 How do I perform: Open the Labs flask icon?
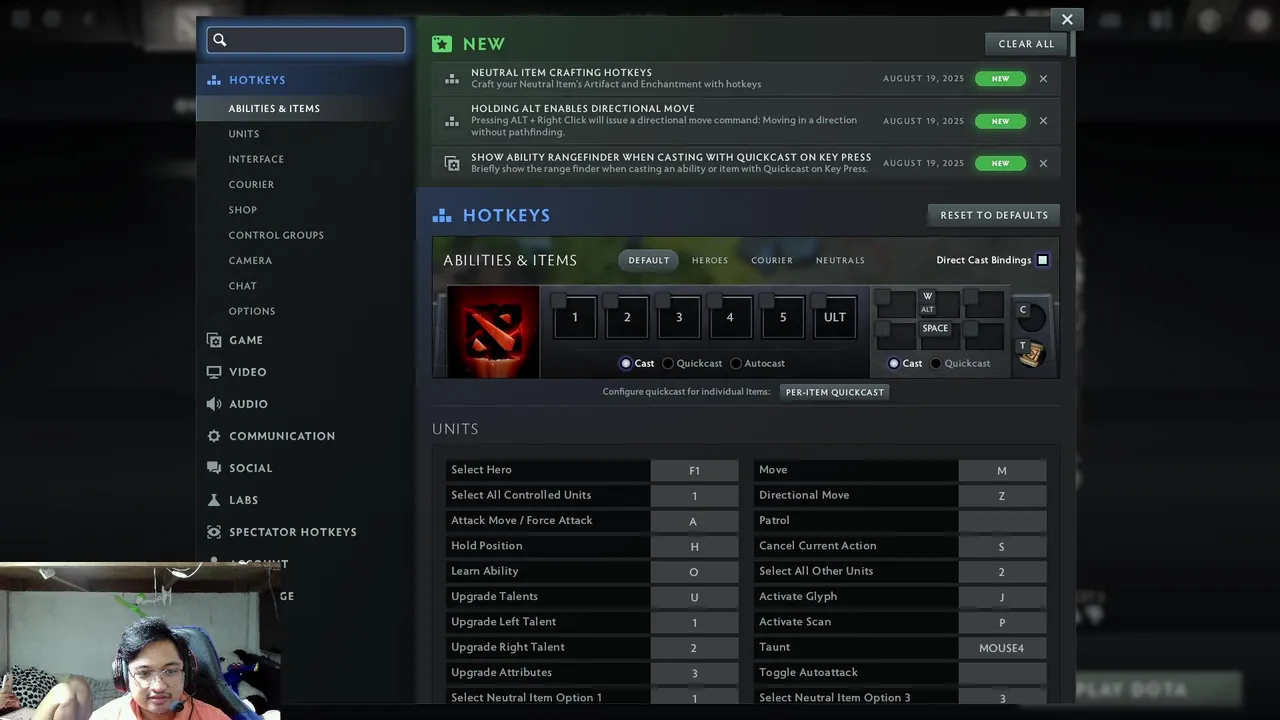[x=214, y=500]
